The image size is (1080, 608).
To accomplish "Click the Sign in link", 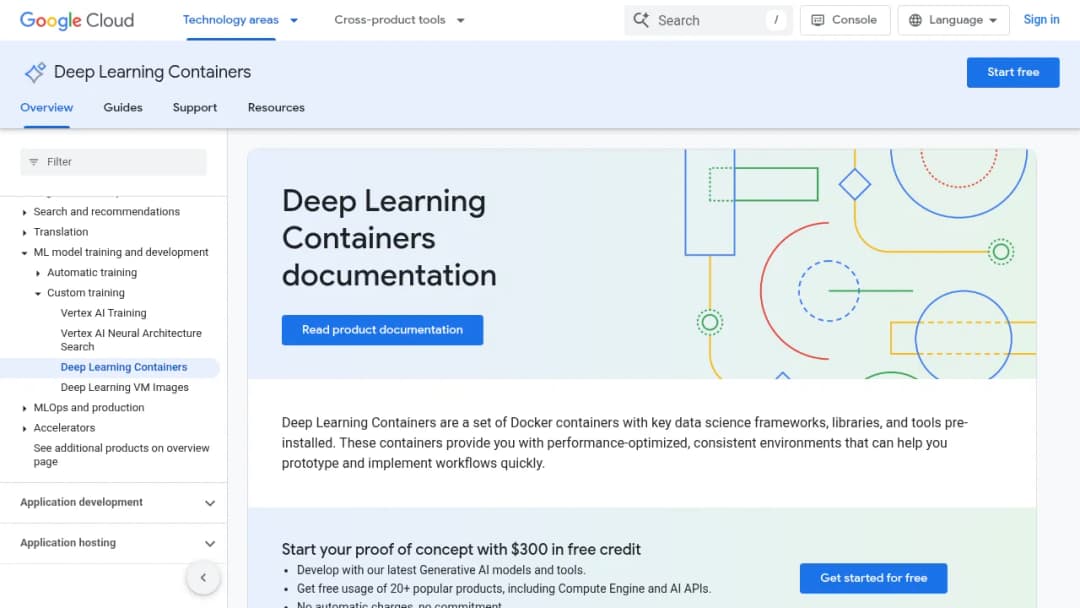I will 1041,20.
